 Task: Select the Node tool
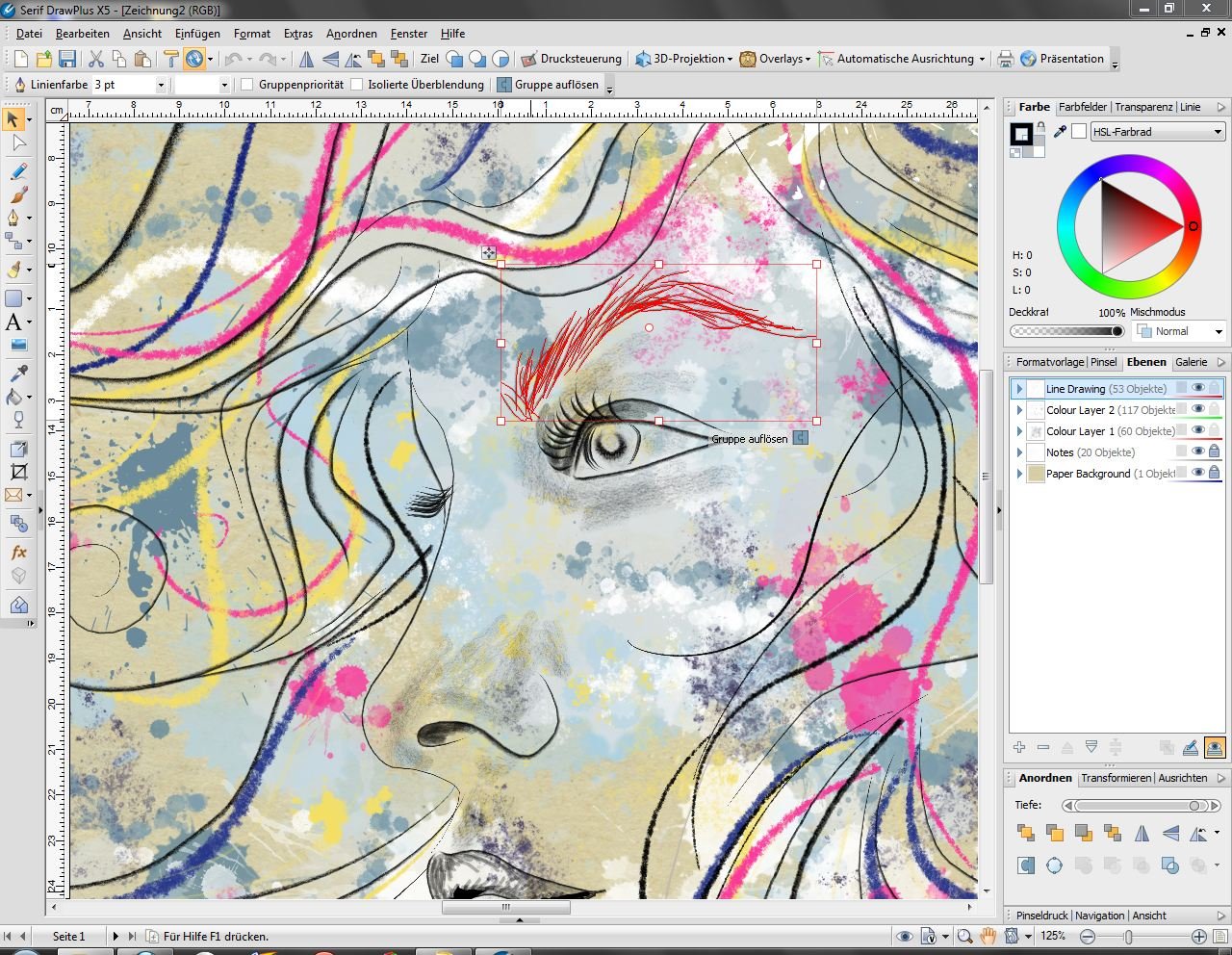(x=17, y=144)
